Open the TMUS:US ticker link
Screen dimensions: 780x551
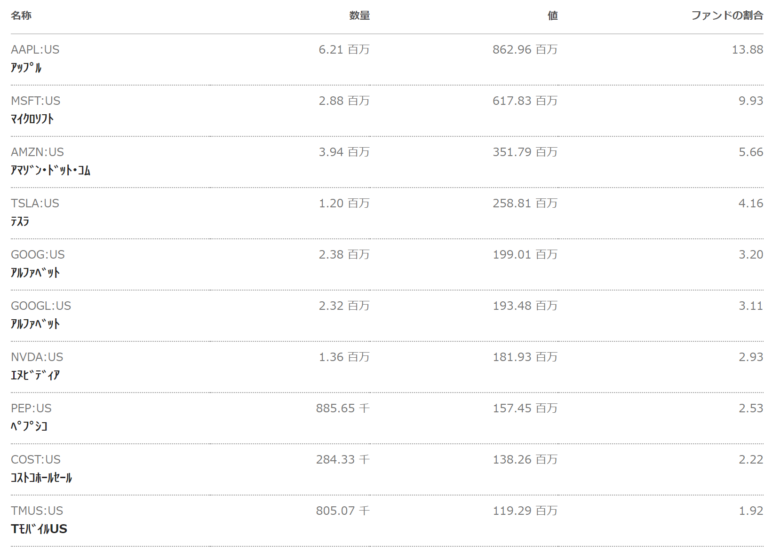click(37, 511)
